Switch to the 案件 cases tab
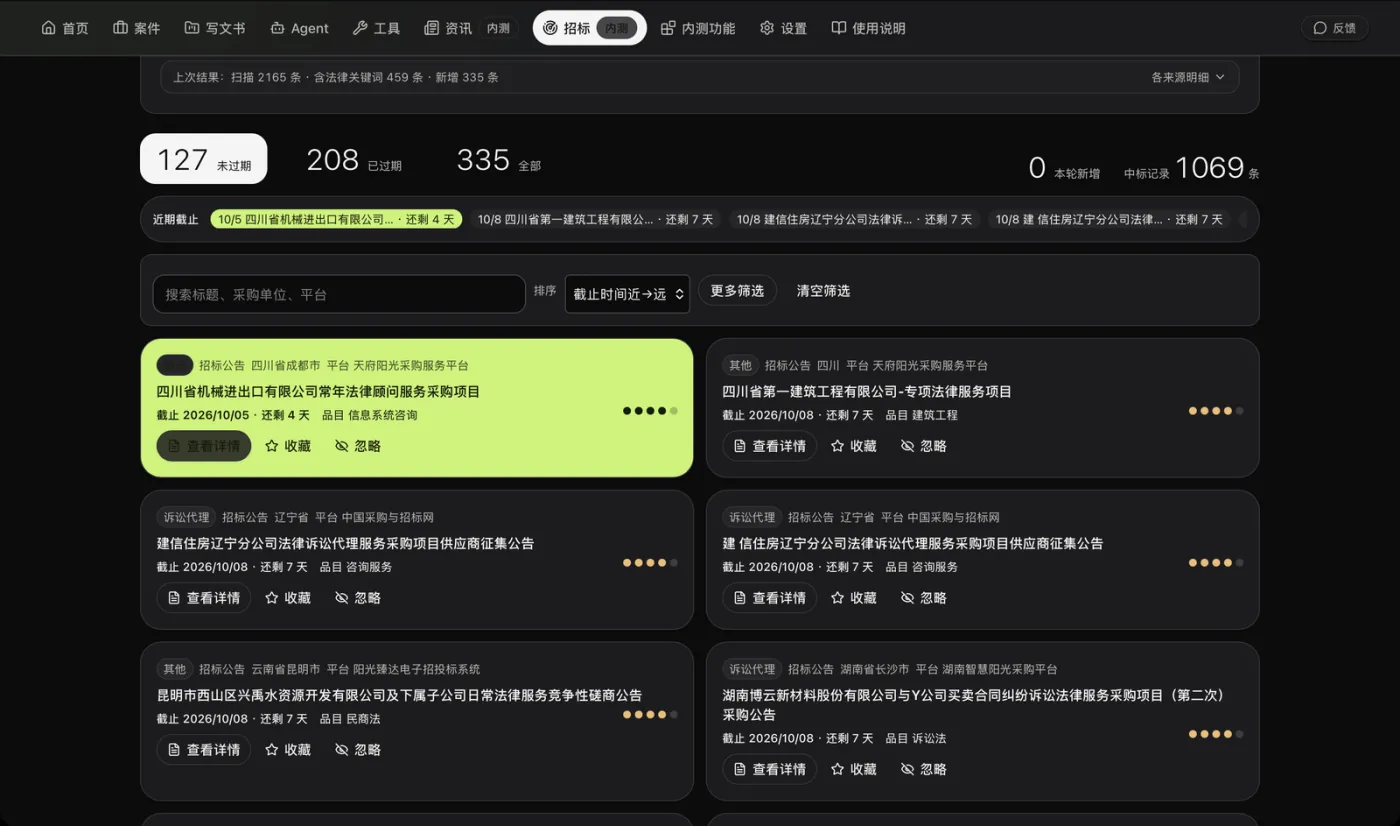The image size is (1400, 826). click(x=137, y=28)
